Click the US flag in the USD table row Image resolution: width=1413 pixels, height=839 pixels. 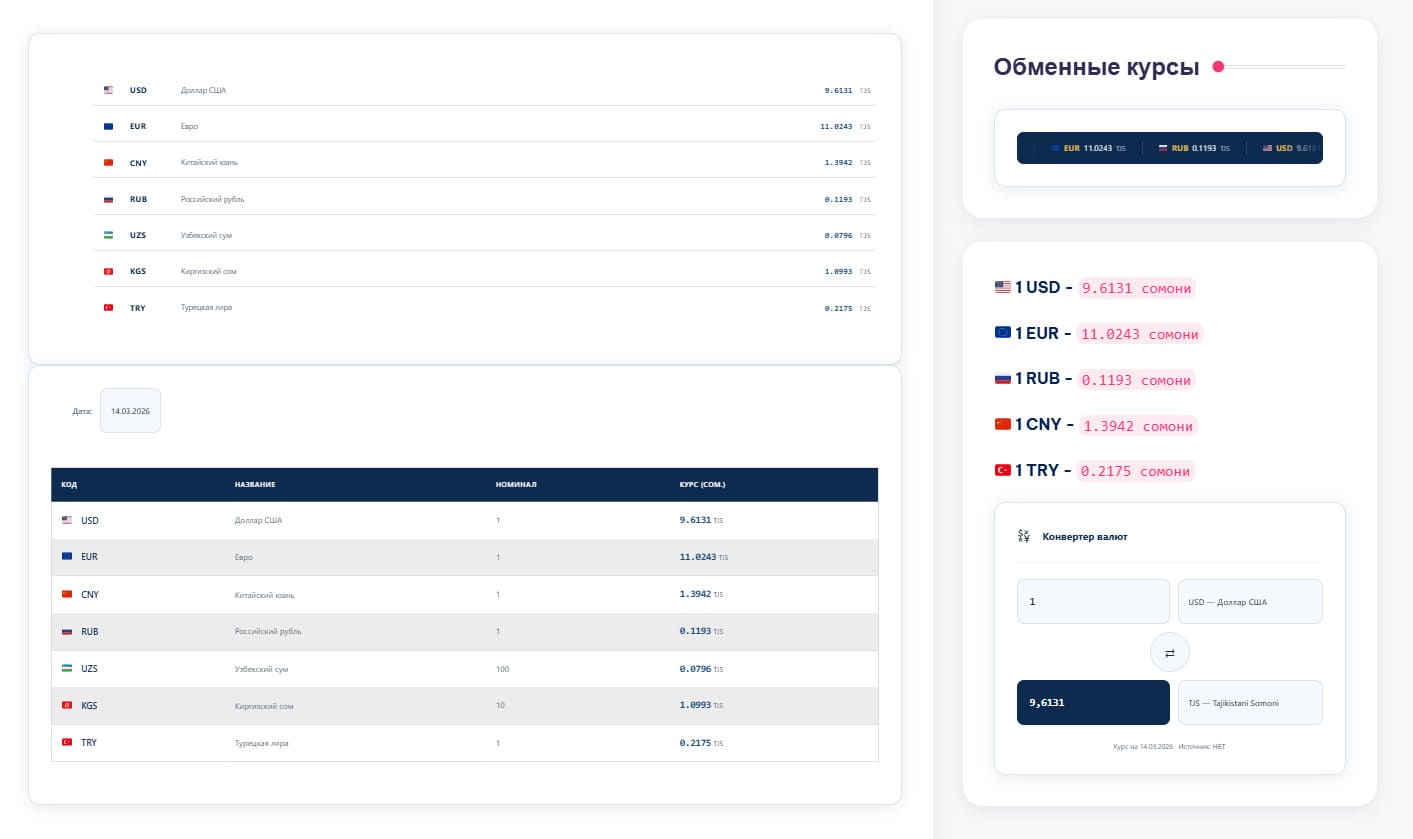pos(67,520)
